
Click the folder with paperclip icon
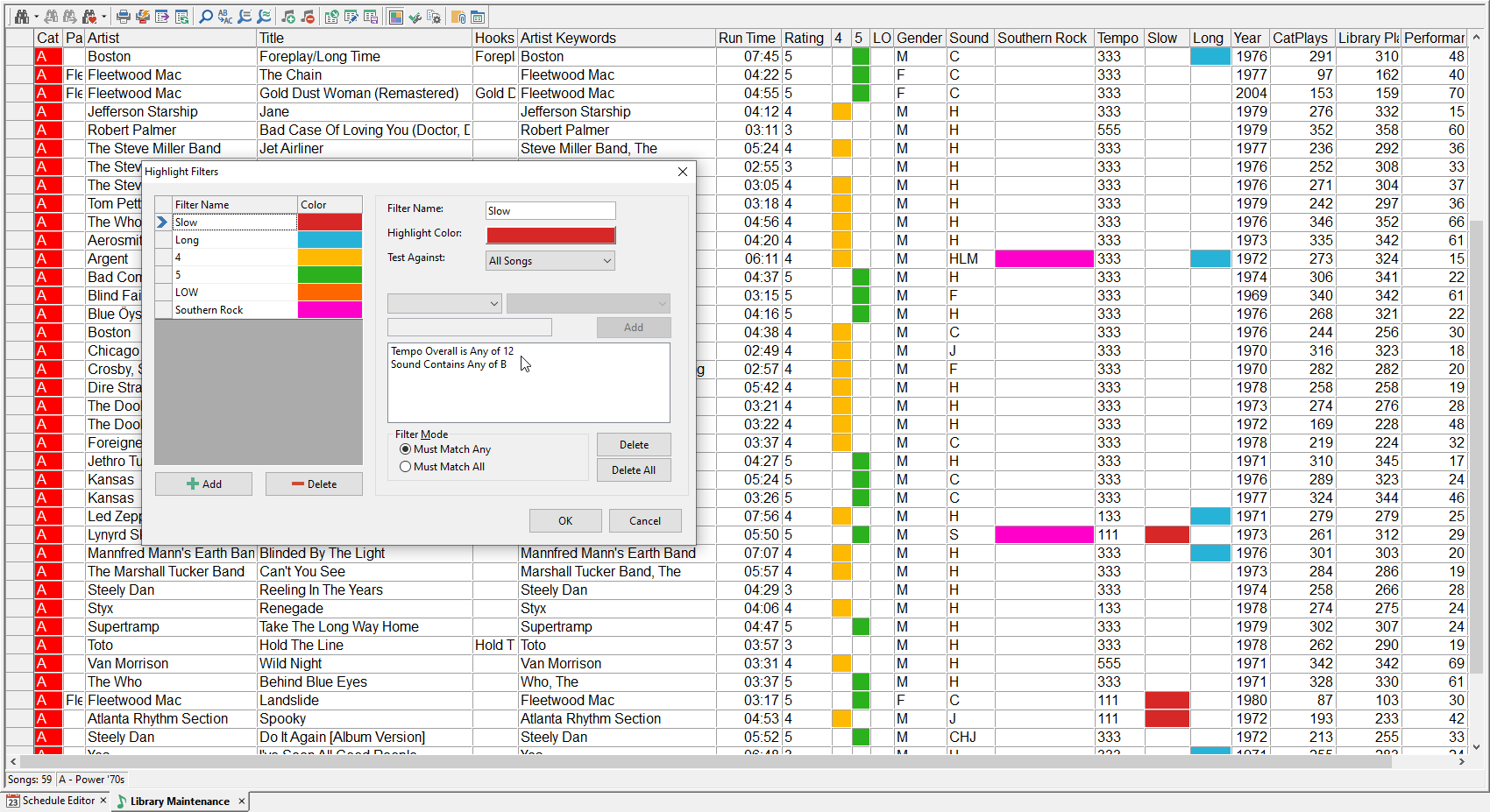point(458,17)
